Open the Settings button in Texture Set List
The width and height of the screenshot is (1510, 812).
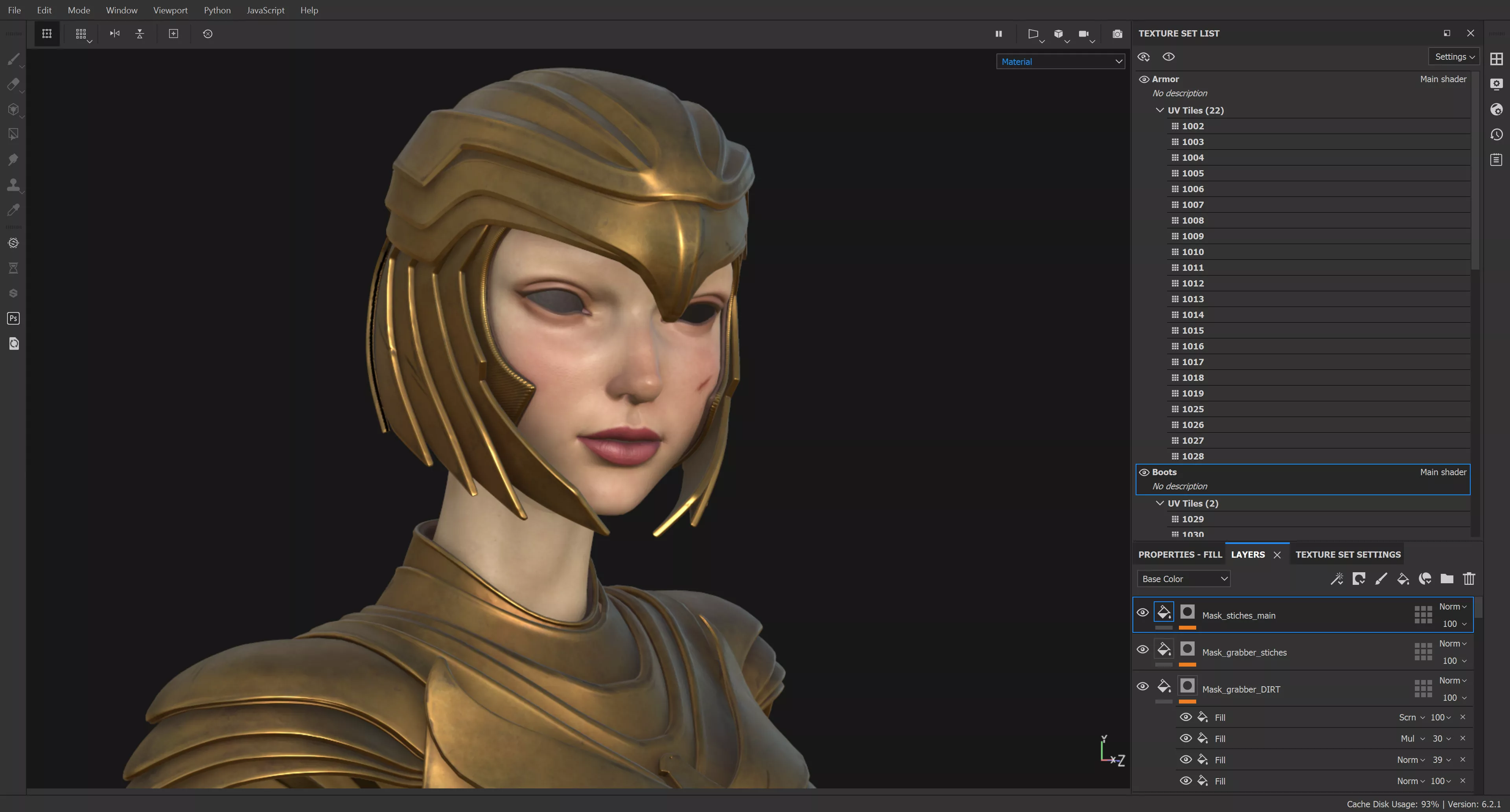point(1454,57)
